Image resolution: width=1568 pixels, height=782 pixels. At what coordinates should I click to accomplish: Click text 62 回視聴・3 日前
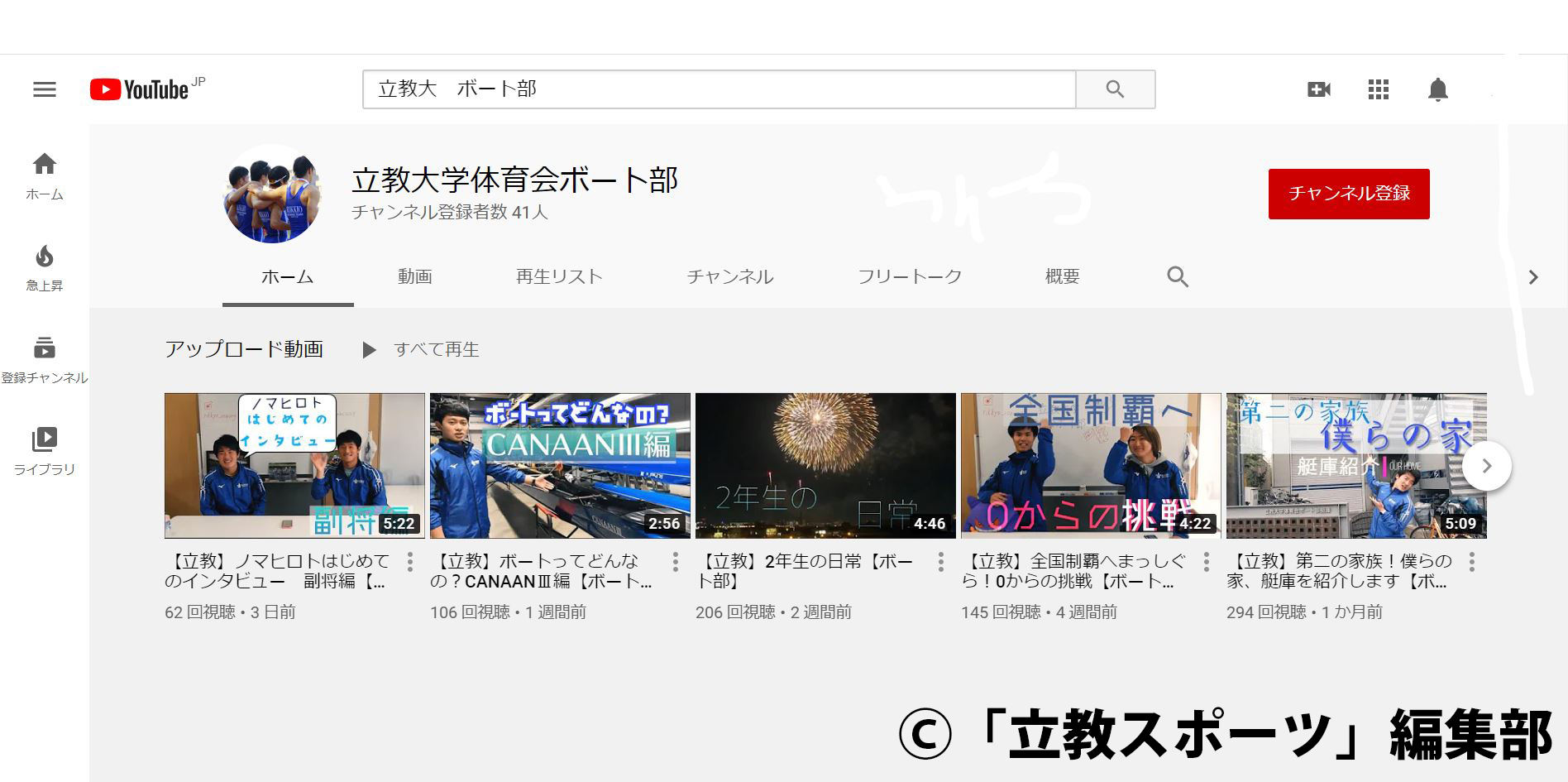(x=230, y=612)
